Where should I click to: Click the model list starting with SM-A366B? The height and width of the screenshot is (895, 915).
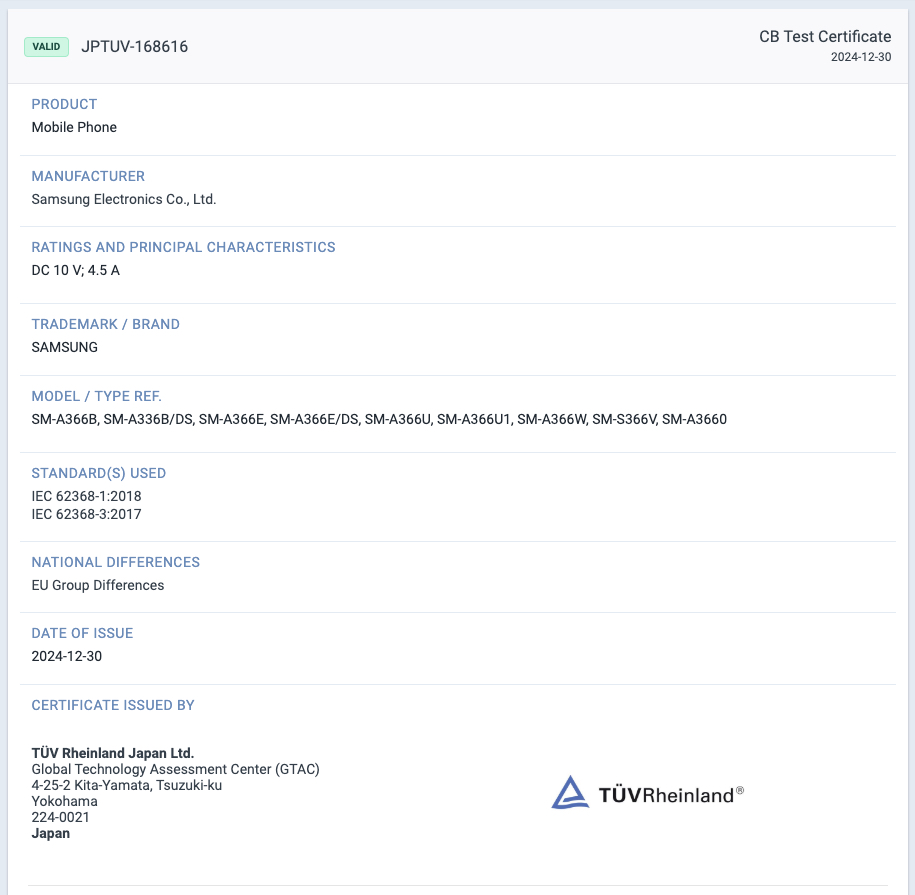379,419
